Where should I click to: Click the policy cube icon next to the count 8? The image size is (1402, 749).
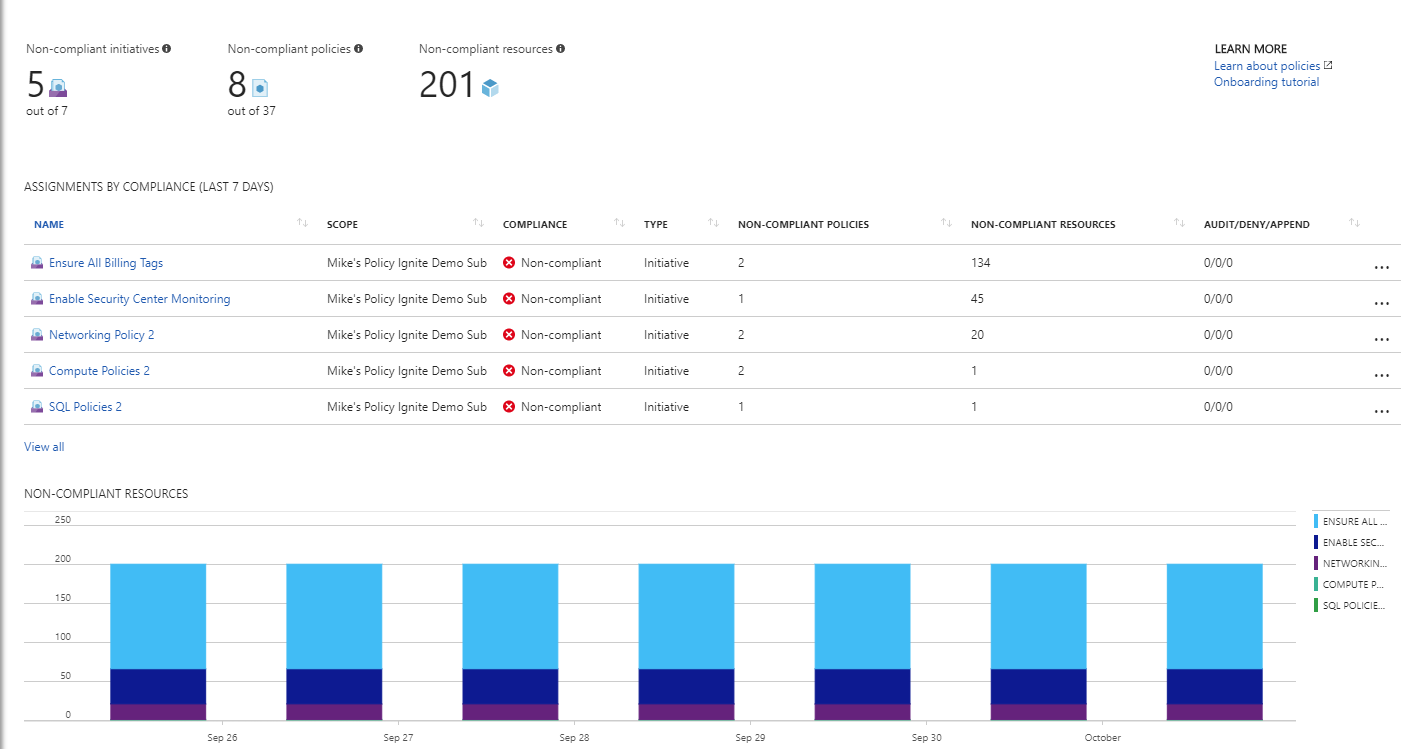[x=258, y=88]
